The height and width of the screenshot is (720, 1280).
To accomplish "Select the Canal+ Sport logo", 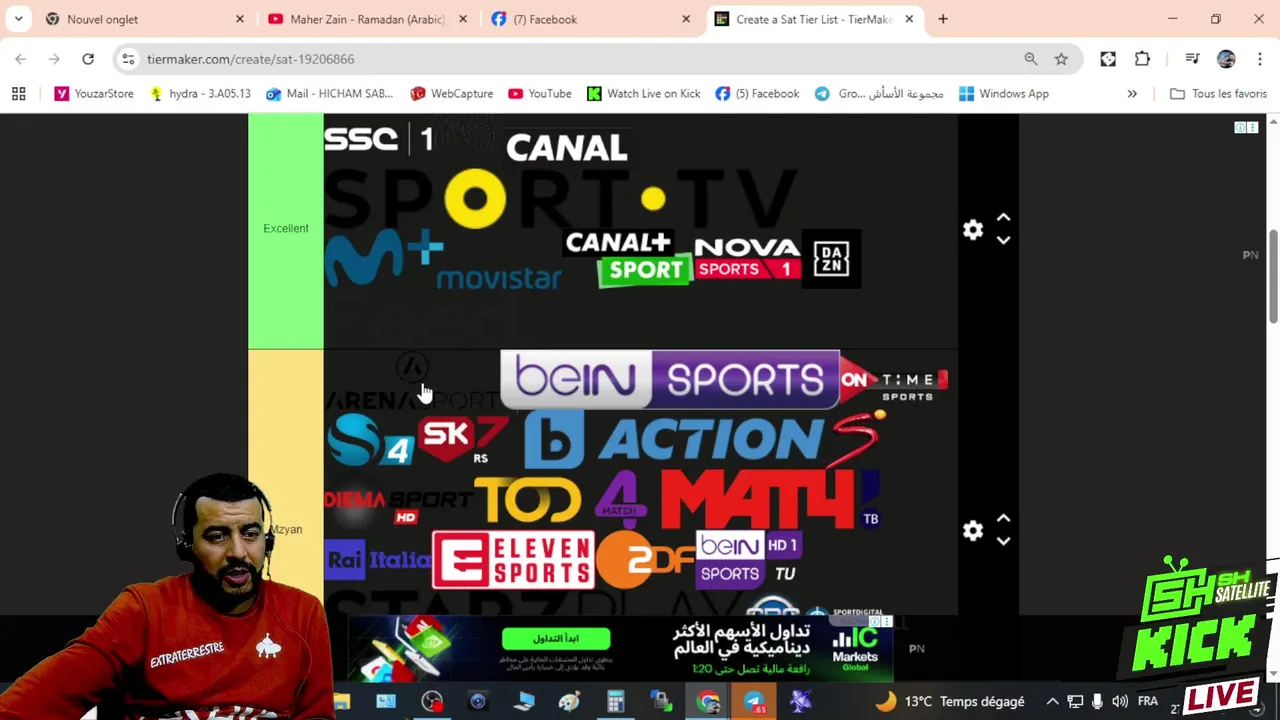I will point(628,259).
